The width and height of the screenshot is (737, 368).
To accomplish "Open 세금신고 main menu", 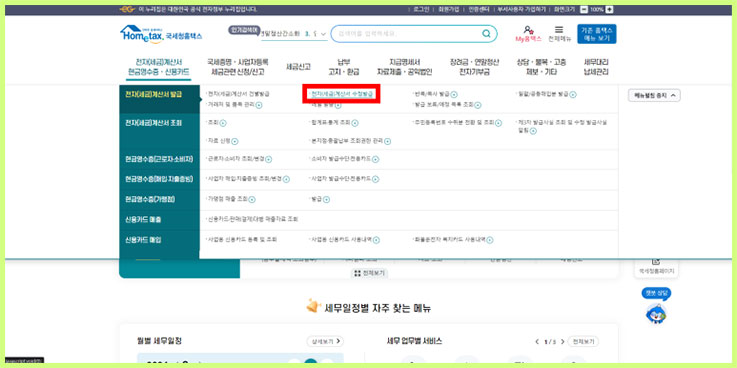I will (x=298, y=67).
